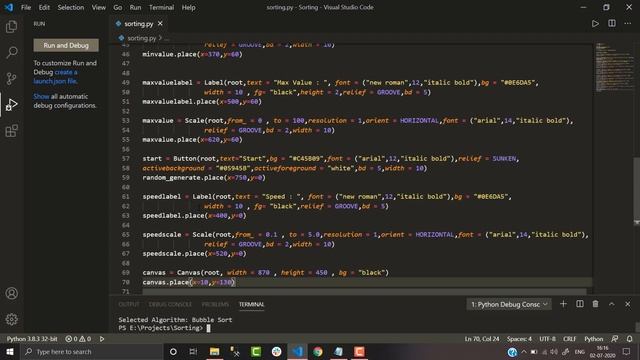The width and height of the screenshot is (640, 360).
Task: Switch to the OUTPUT panel tab
Action: tap(129, 304)
